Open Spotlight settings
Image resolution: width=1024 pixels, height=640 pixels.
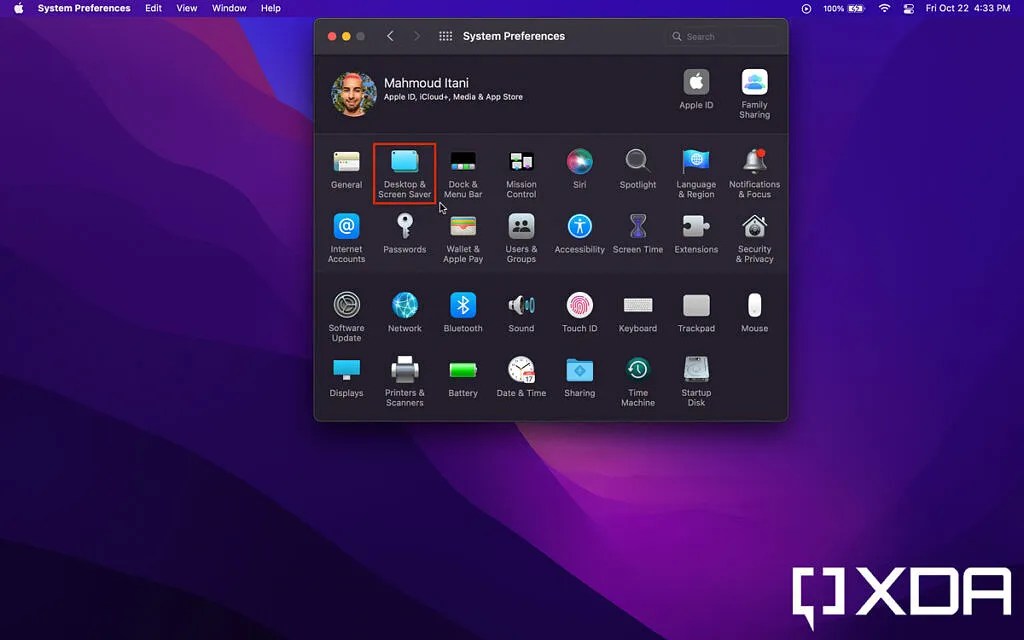pos(637,168)
